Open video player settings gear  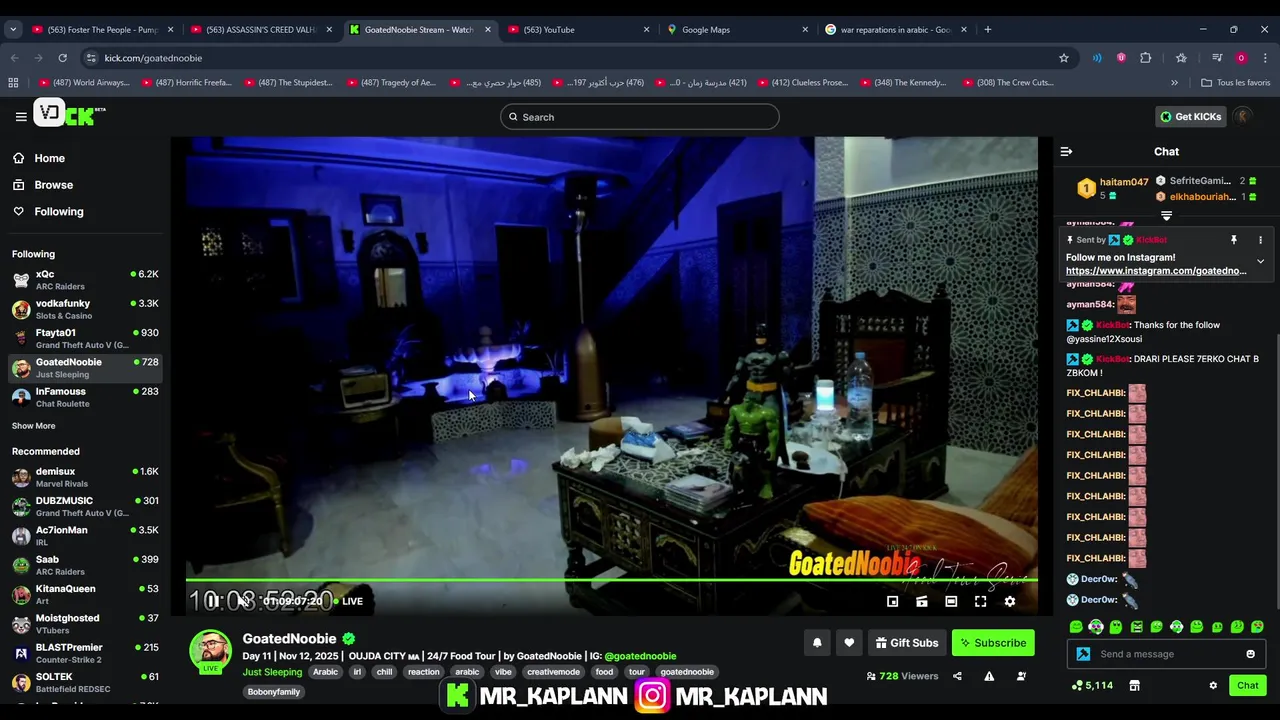tap(1010, 601)
